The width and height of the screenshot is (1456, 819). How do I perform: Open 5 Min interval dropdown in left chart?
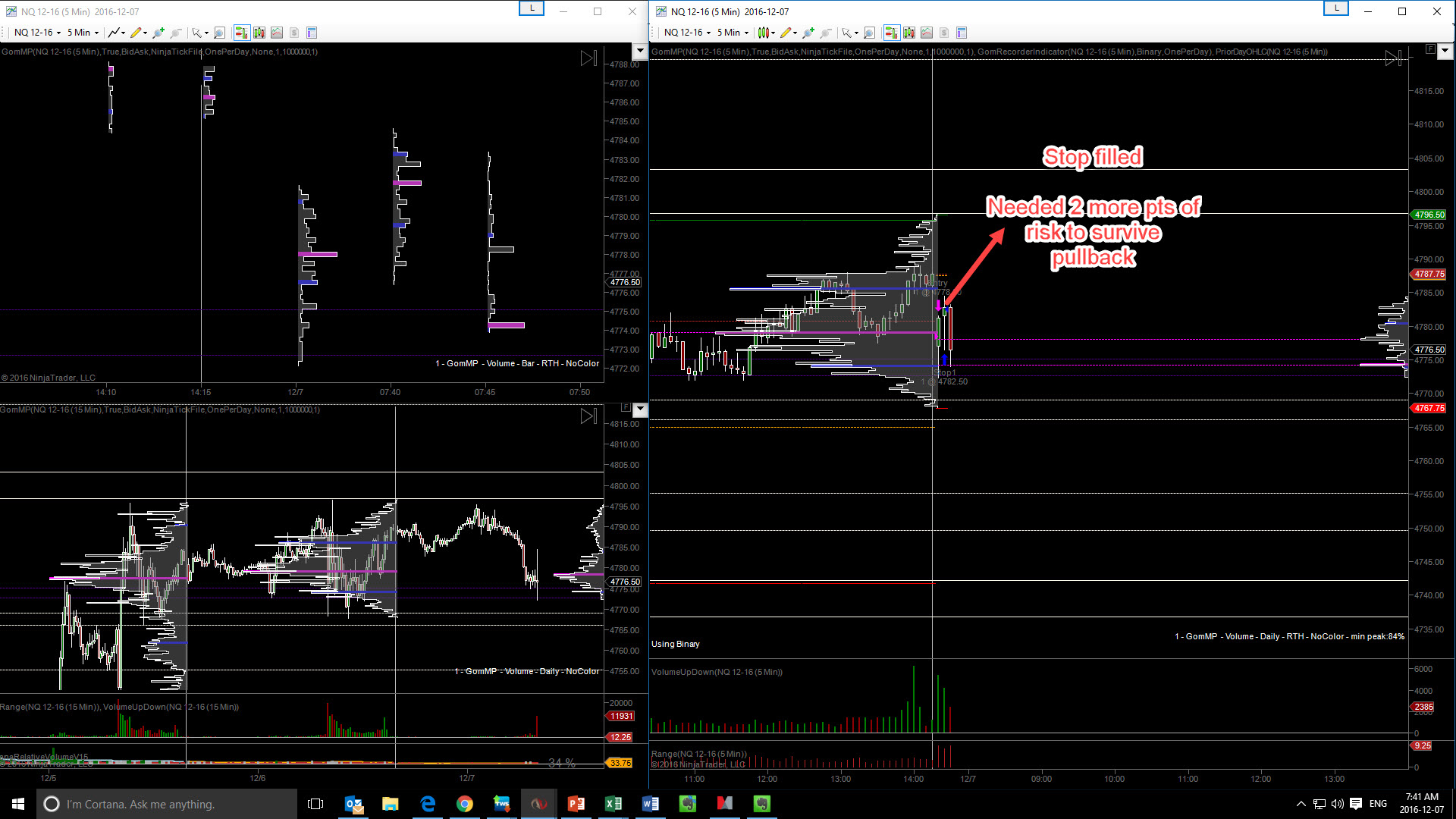[83, 33]
